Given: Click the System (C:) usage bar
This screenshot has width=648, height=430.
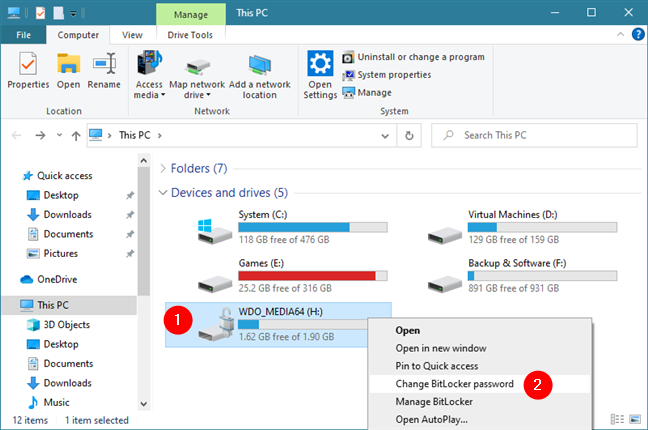Looking at the screenshot, I should [313, 227].
